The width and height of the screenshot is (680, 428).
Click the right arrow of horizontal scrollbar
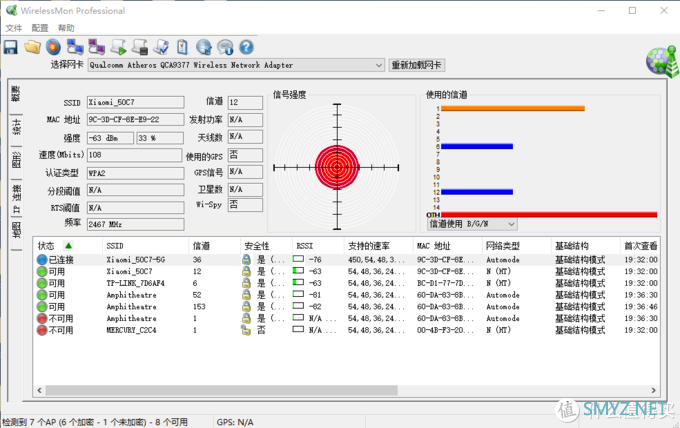pos(653,390)
